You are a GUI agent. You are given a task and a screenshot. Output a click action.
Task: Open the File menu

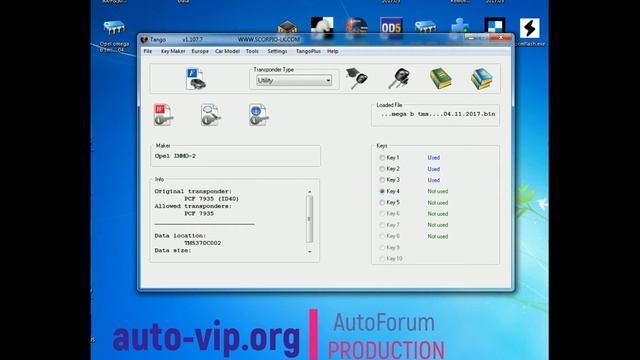(x=148, y=51)
